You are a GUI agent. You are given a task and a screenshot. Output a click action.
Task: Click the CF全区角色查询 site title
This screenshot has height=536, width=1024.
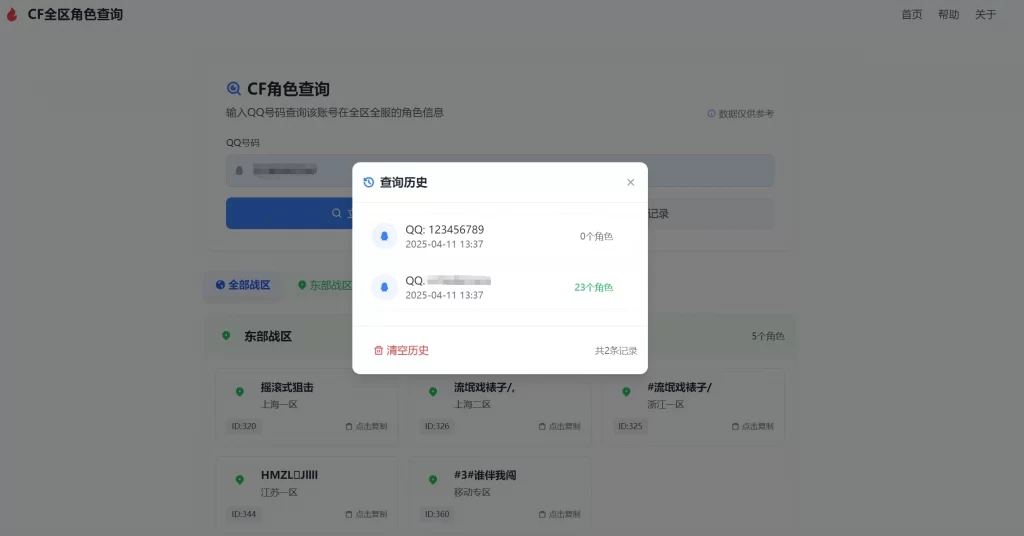click(x=75, y=14)
